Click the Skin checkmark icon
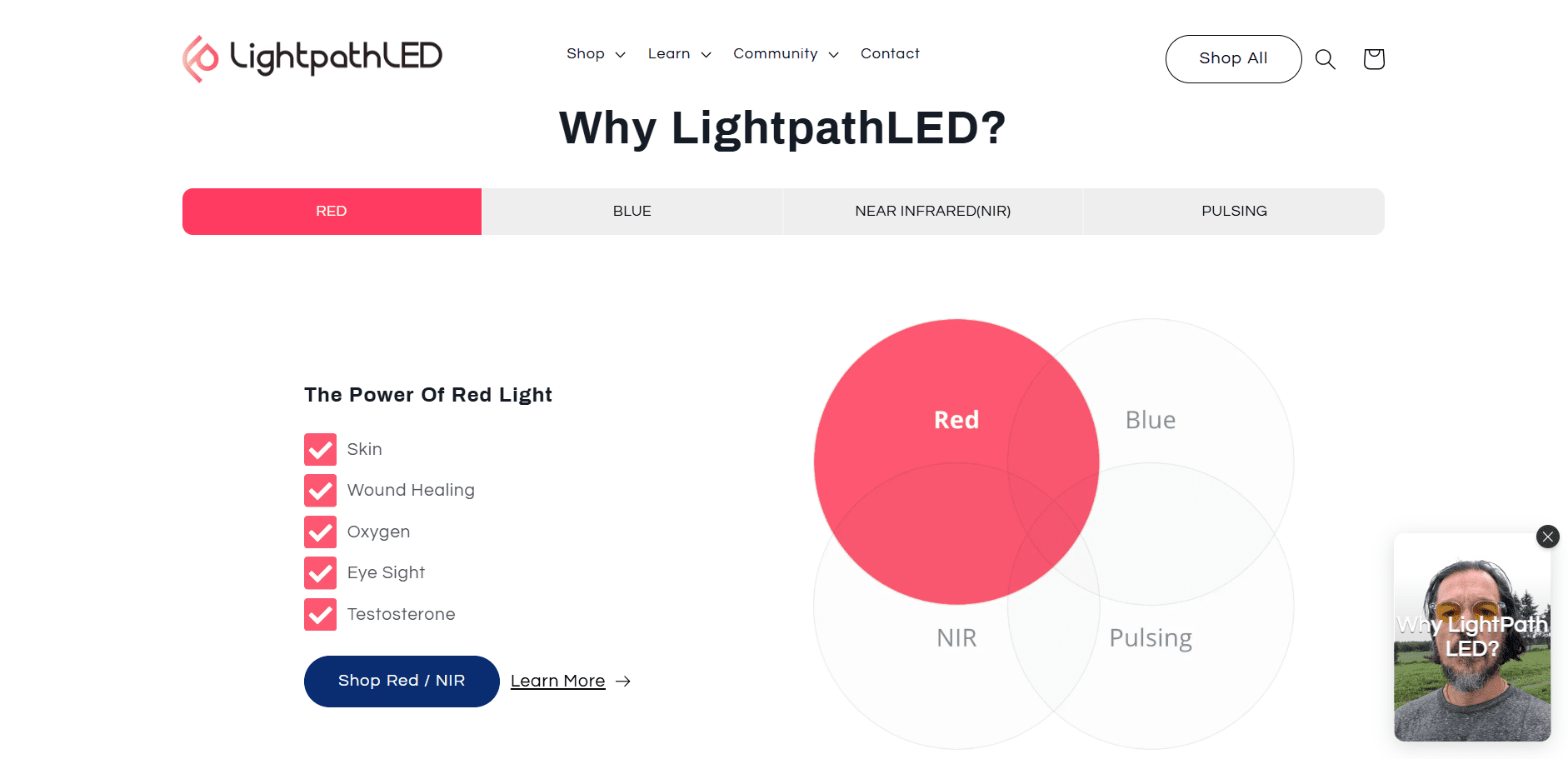The height and width of the screenshot is (759, 1568). pyautogui.click(x=320, y=449)
